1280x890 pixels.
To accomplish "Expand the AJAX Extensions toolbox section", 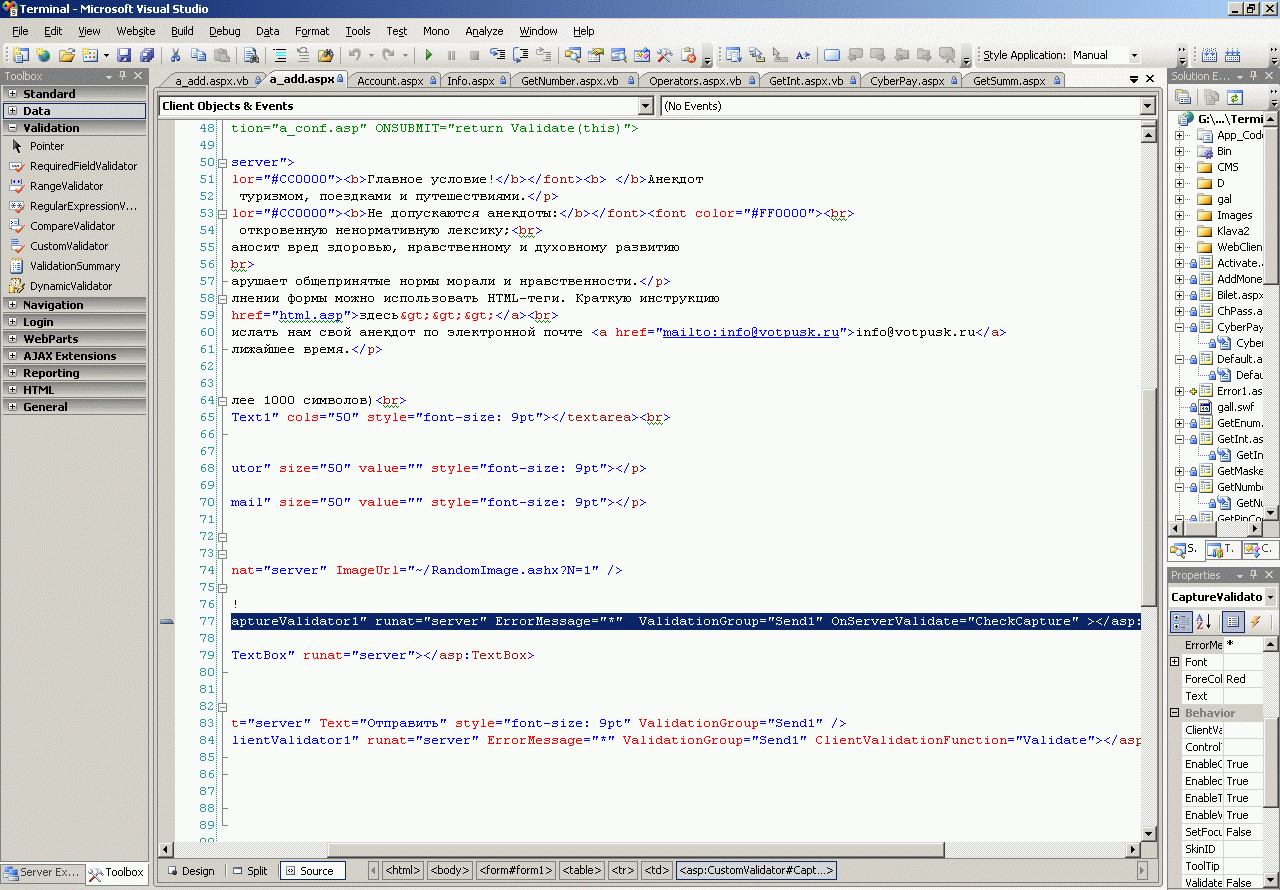I will click(x=12, y=356).
